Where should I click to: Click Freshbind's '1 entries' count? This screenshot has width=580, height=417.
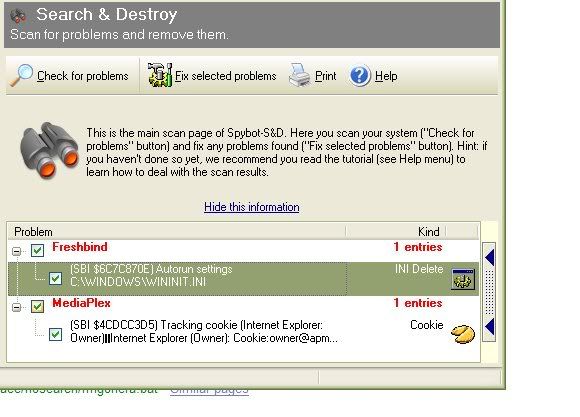point(418,247)
